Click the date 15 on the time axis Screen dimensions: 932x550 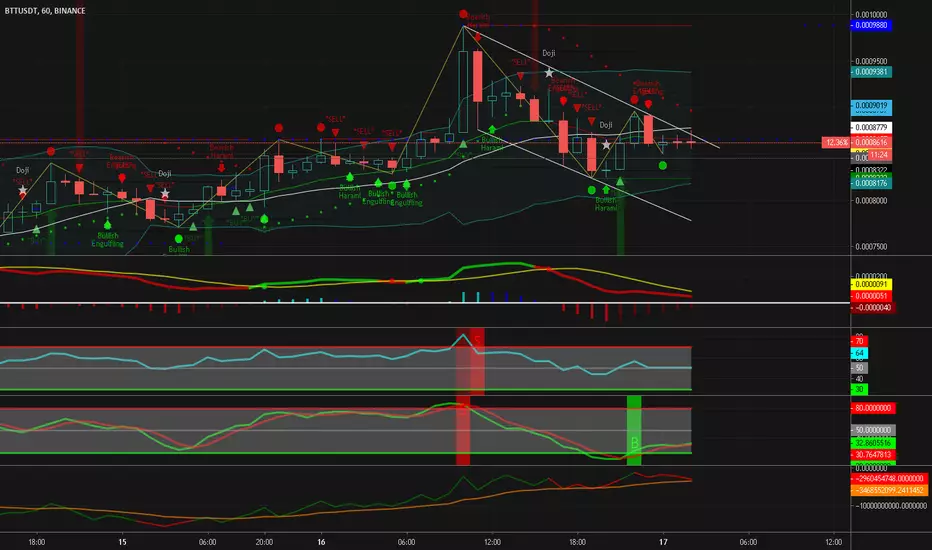[122, 542]
